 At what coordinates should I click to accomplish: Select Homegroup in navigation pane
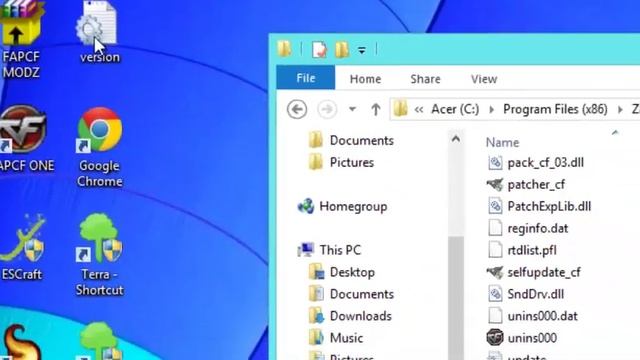[353, 207]
